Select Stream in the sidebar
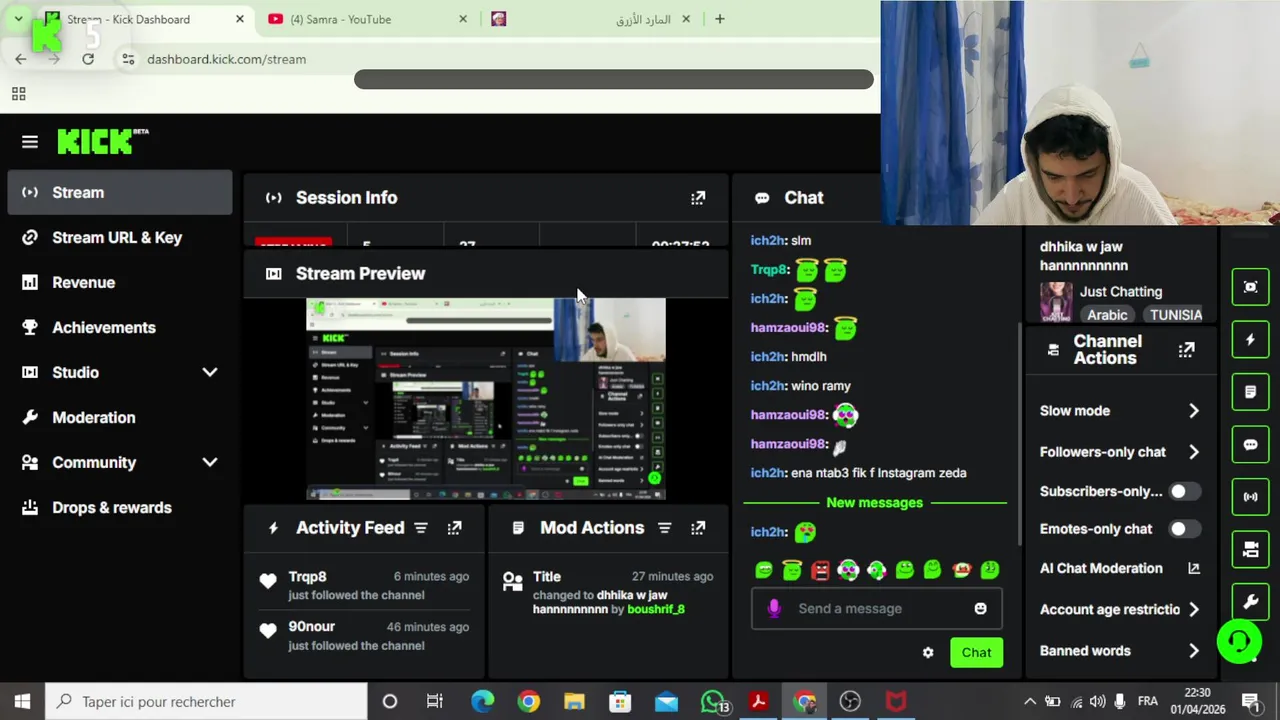The height and width of the screenshot is (720, 1280). point(120,192)
